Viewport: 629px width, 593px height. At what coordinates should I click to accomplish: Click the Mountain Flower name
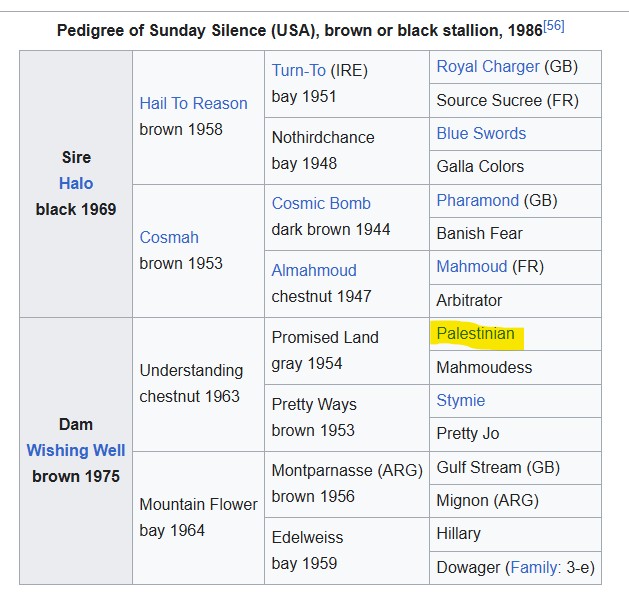click(198, 504)
